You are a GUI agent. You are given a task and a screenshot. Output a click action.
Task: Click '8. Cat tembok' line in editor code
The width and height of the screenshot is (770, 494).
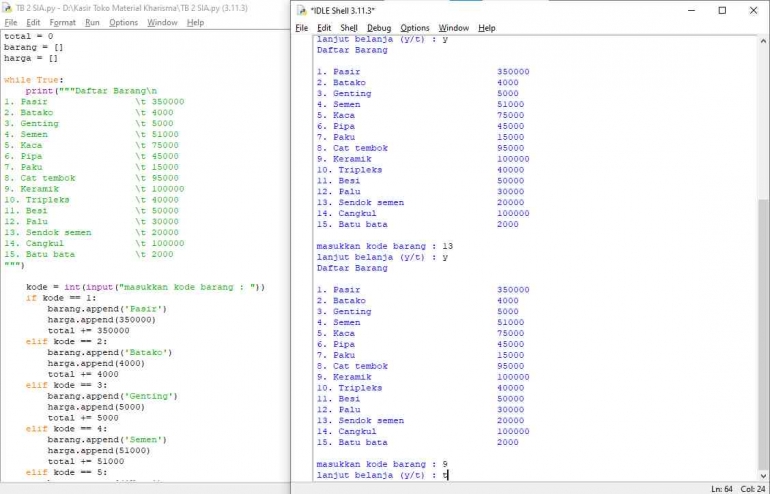[91, 178]
